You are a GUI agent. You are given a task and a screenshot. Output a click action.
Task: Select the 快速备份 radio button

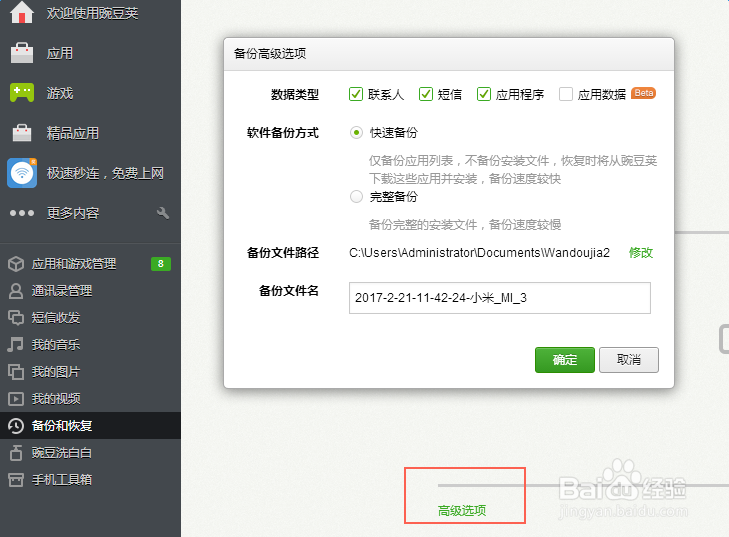357,133
